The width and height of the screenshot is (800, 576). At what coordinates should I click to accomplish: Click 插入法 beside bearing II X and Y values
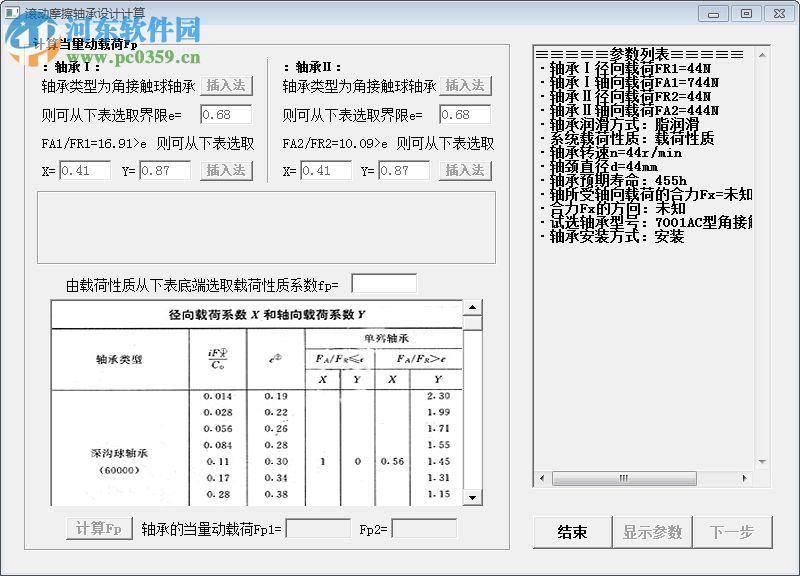[465, 170]
